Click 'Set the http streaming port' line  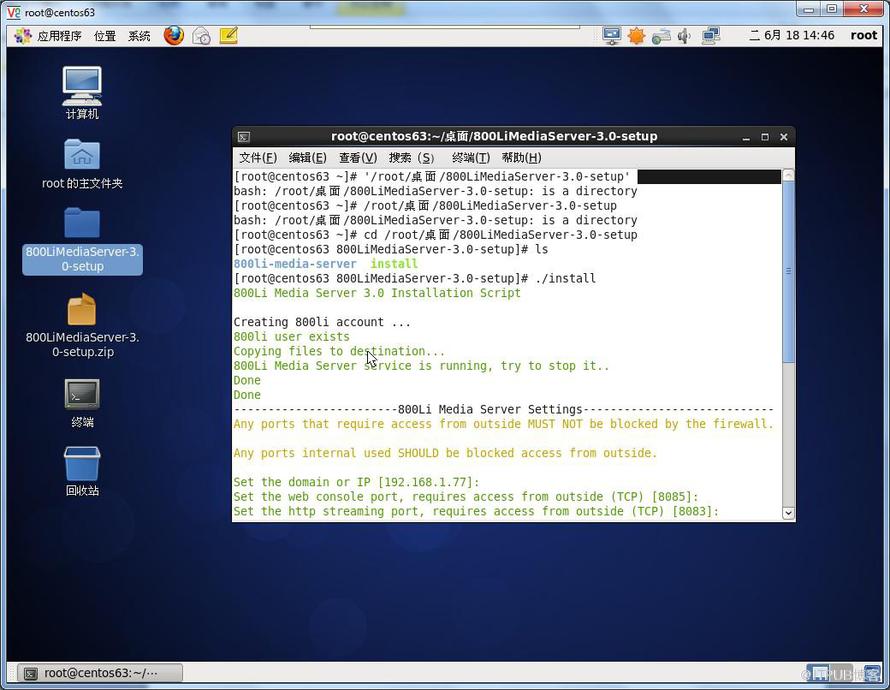click(476, 511)
